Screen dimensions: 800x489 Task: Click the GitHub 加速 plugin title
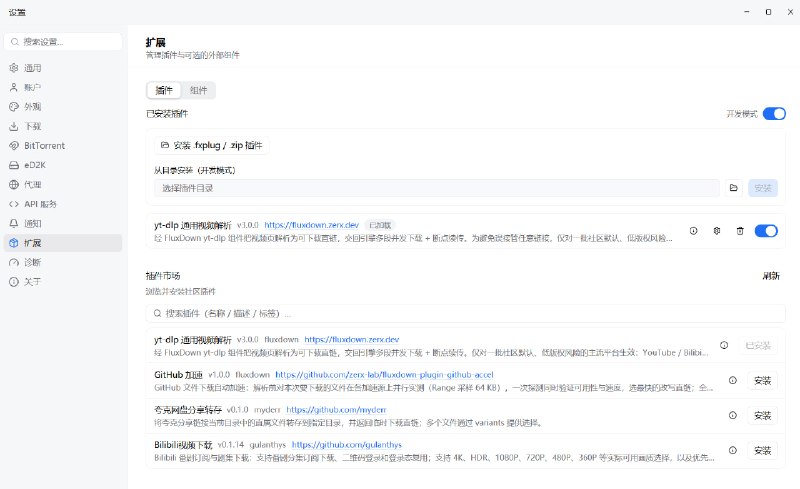[178, 375]
